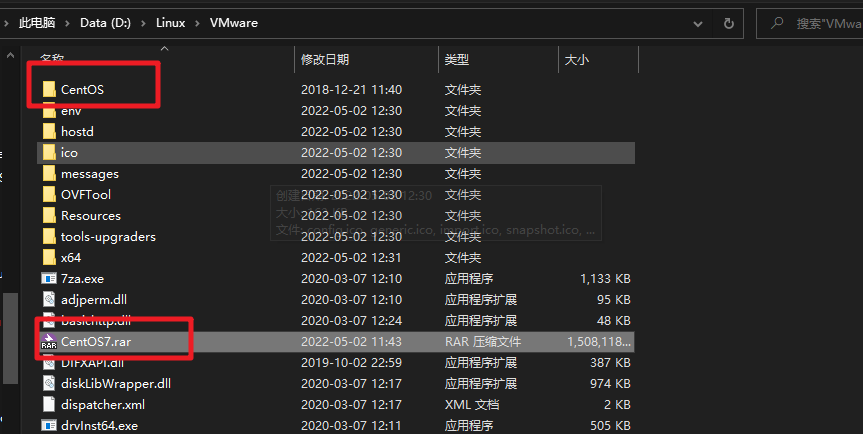The width and height of the screenshot is (863, 434).
Task: Click the folder name OVFTool
Action: 86,194
